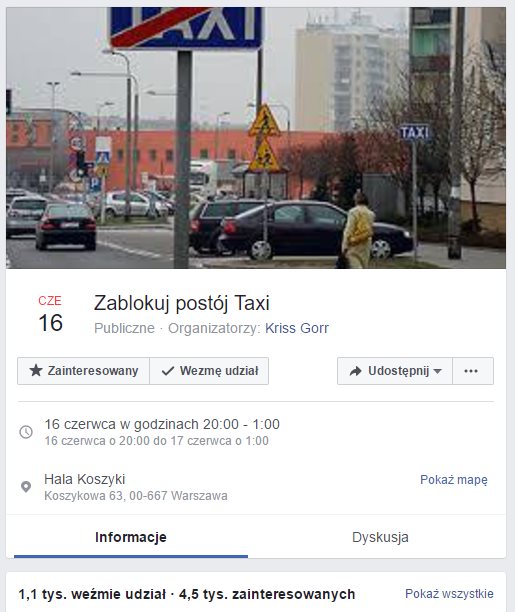Viewport: 515px width, 612px height.
Task: Click the clock icon beside event time
Action: (x=26, y=432)
